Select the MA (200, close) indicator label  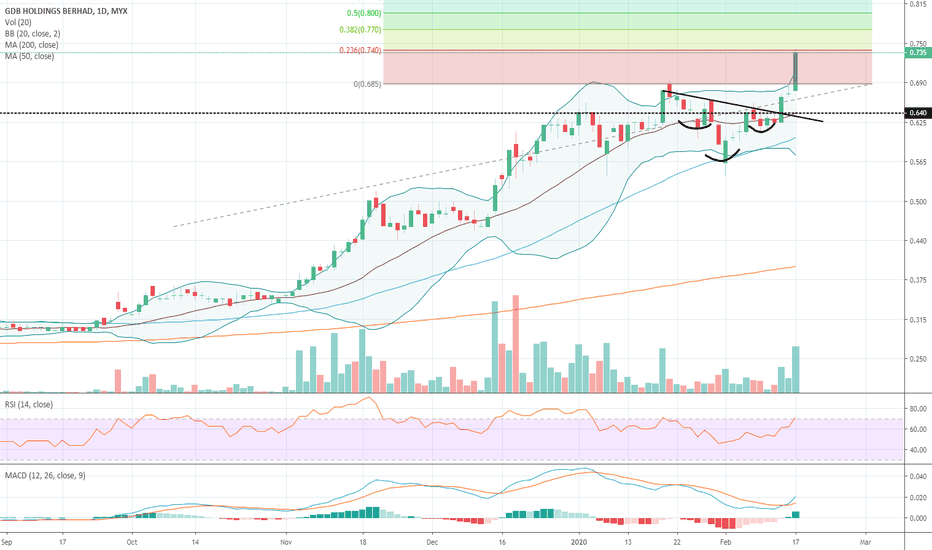(32, 45)
